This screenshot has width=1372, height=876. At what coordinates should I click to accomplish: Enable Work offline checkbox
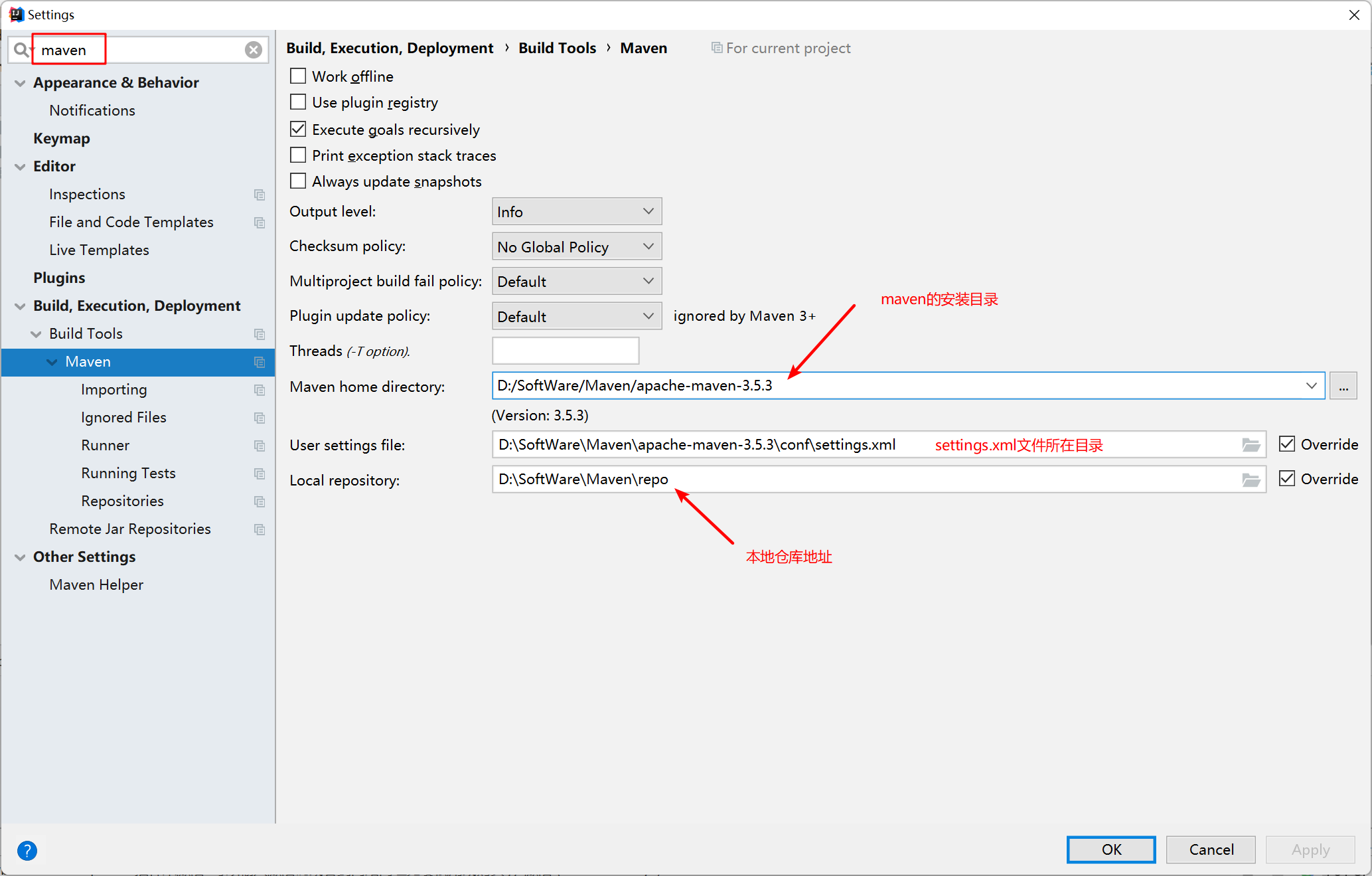[x=298, y=76]
